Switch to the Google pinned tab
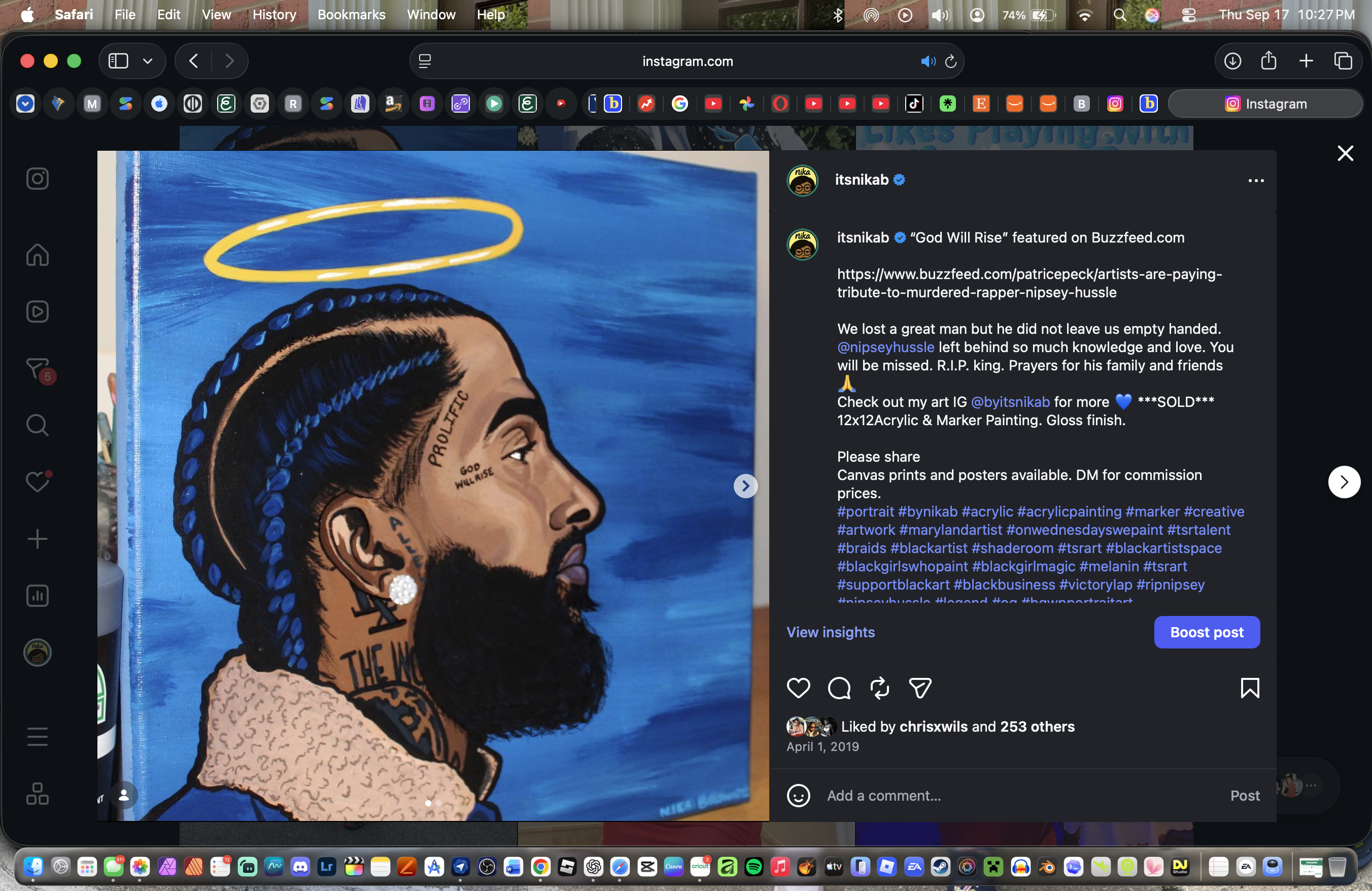1372x891 pixels. pyautogui.click(x=680, y=104)
